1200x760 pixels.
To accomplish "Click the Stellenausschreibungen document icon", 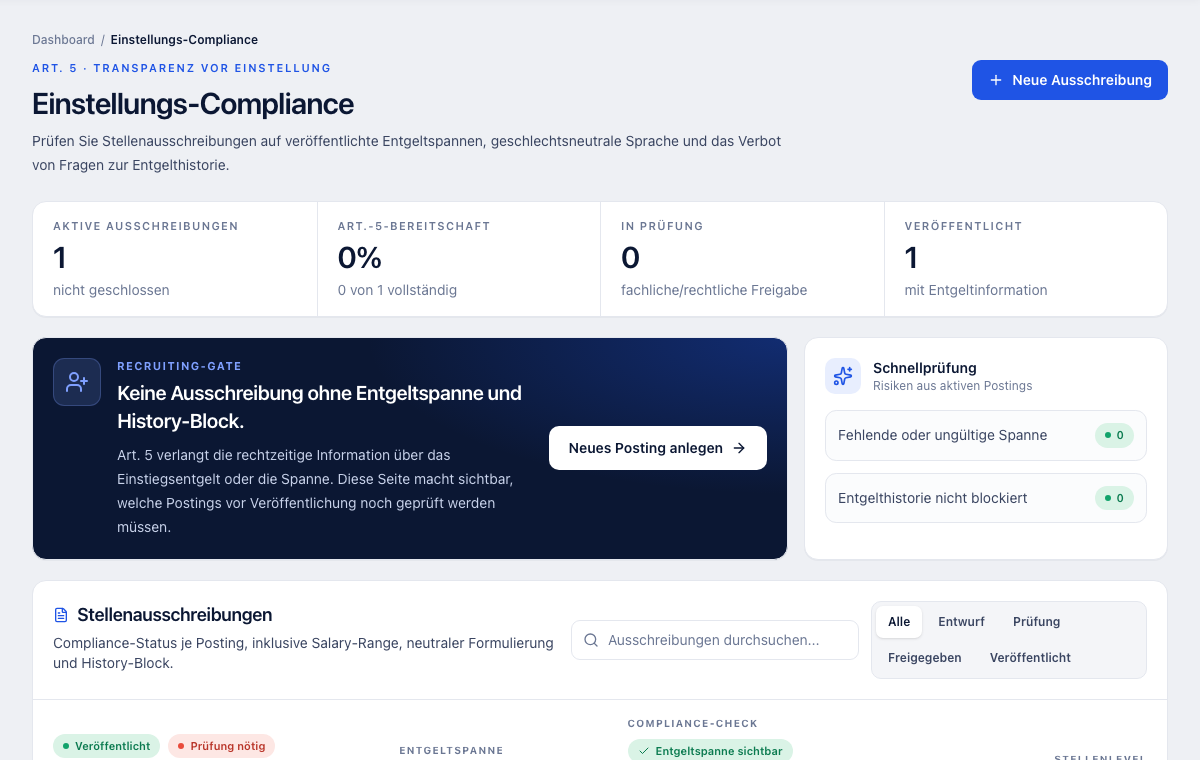I will pyautogui.click(x=61, y=615).
